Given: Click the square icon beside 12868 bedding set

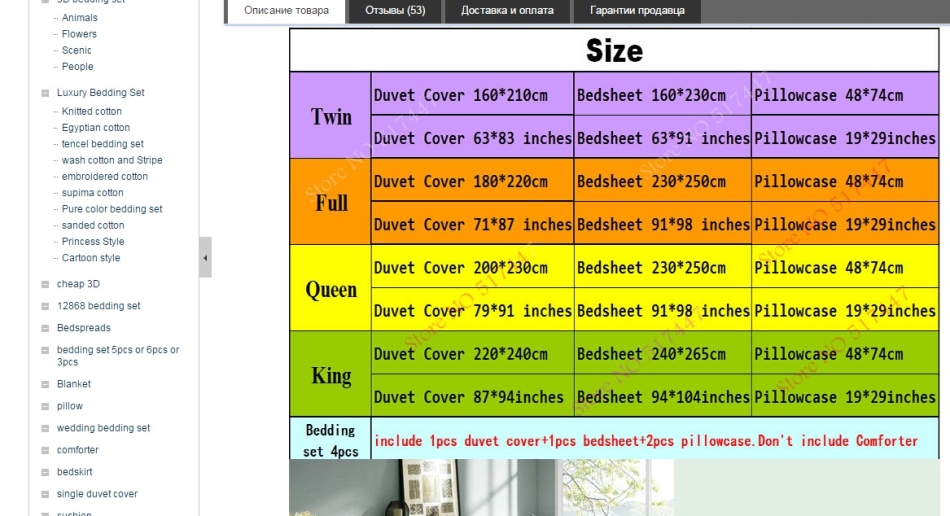Looking at the screenshot, I should 45,307.
